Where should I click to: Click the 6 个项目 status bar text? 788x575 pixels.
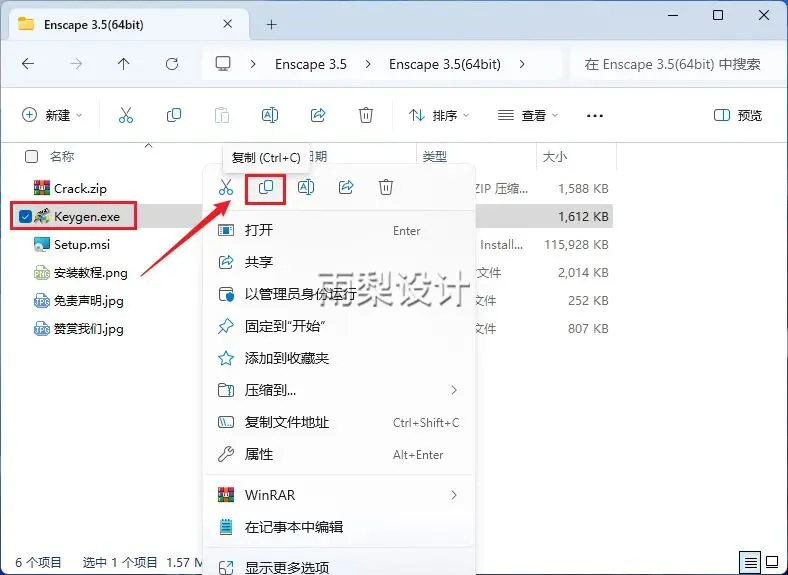point(38,562)
